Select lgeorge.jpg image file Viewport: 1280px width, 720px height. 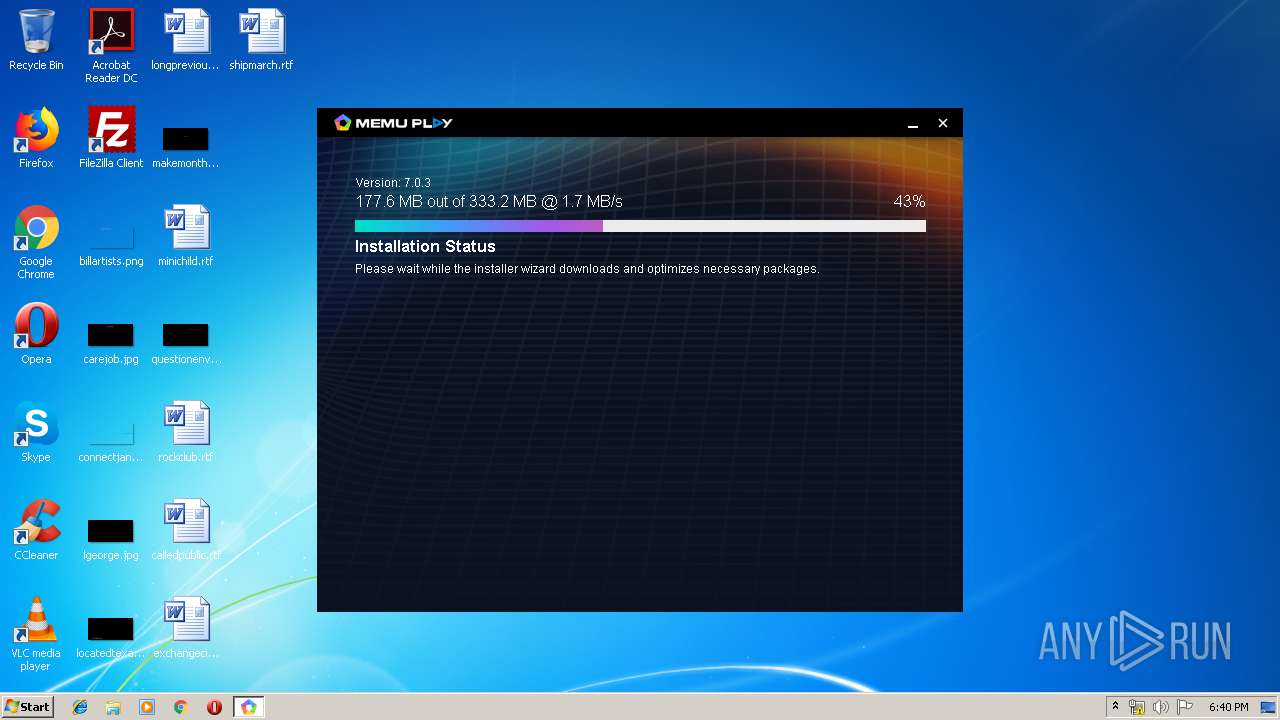[111, 538]
